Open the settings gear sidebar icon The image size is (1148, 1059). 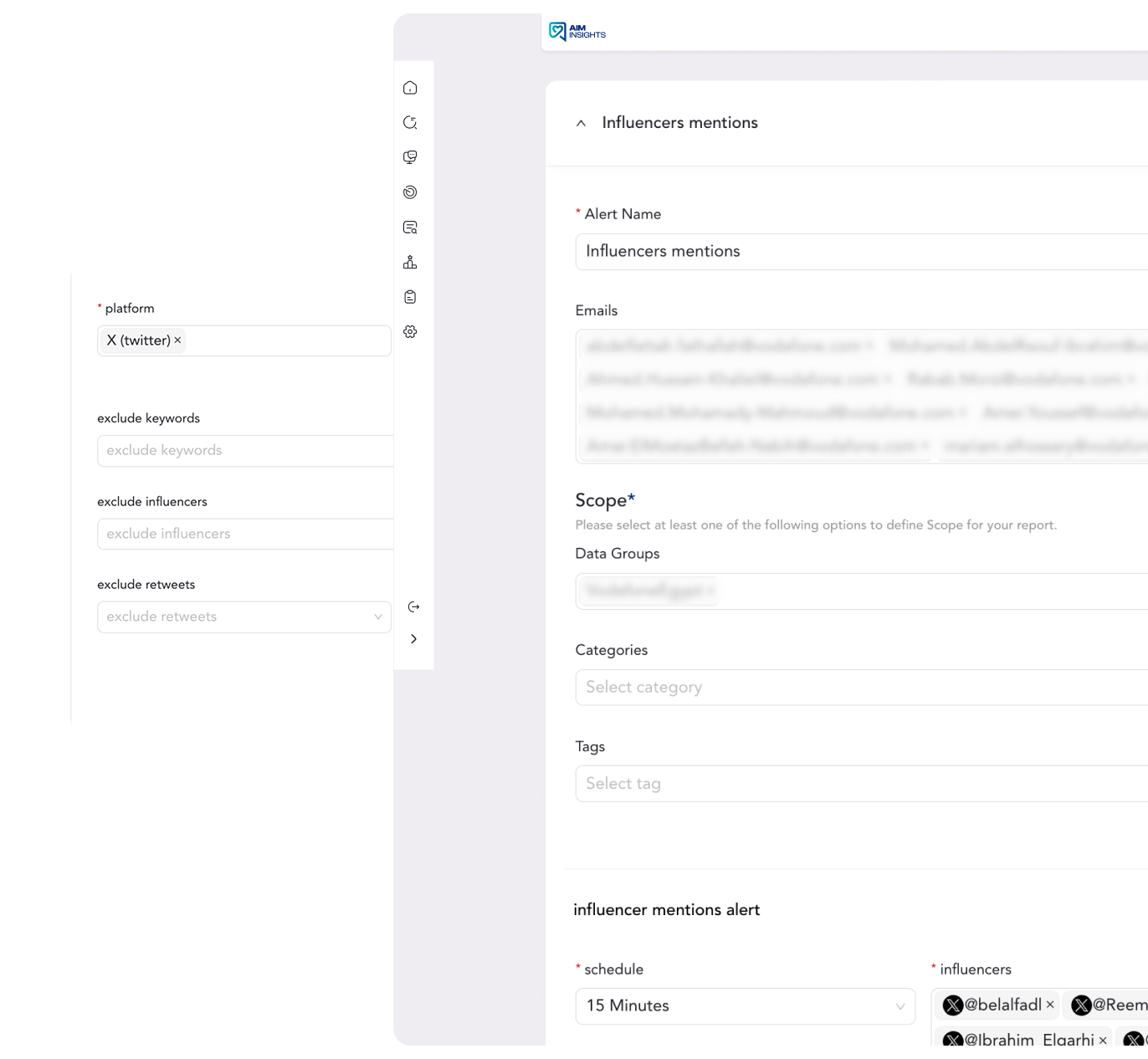tap(410, 332)
